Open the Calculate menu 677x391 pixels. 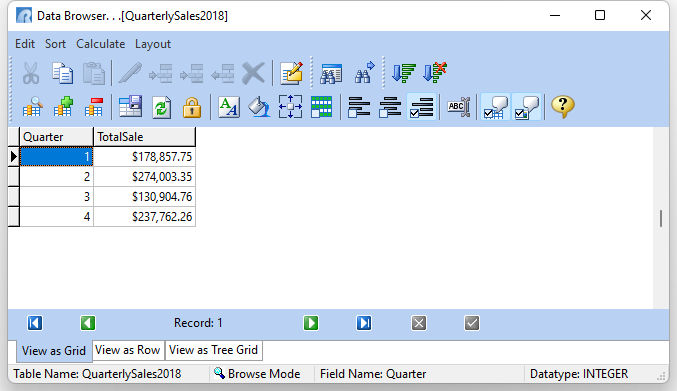[x=101, y=44]
